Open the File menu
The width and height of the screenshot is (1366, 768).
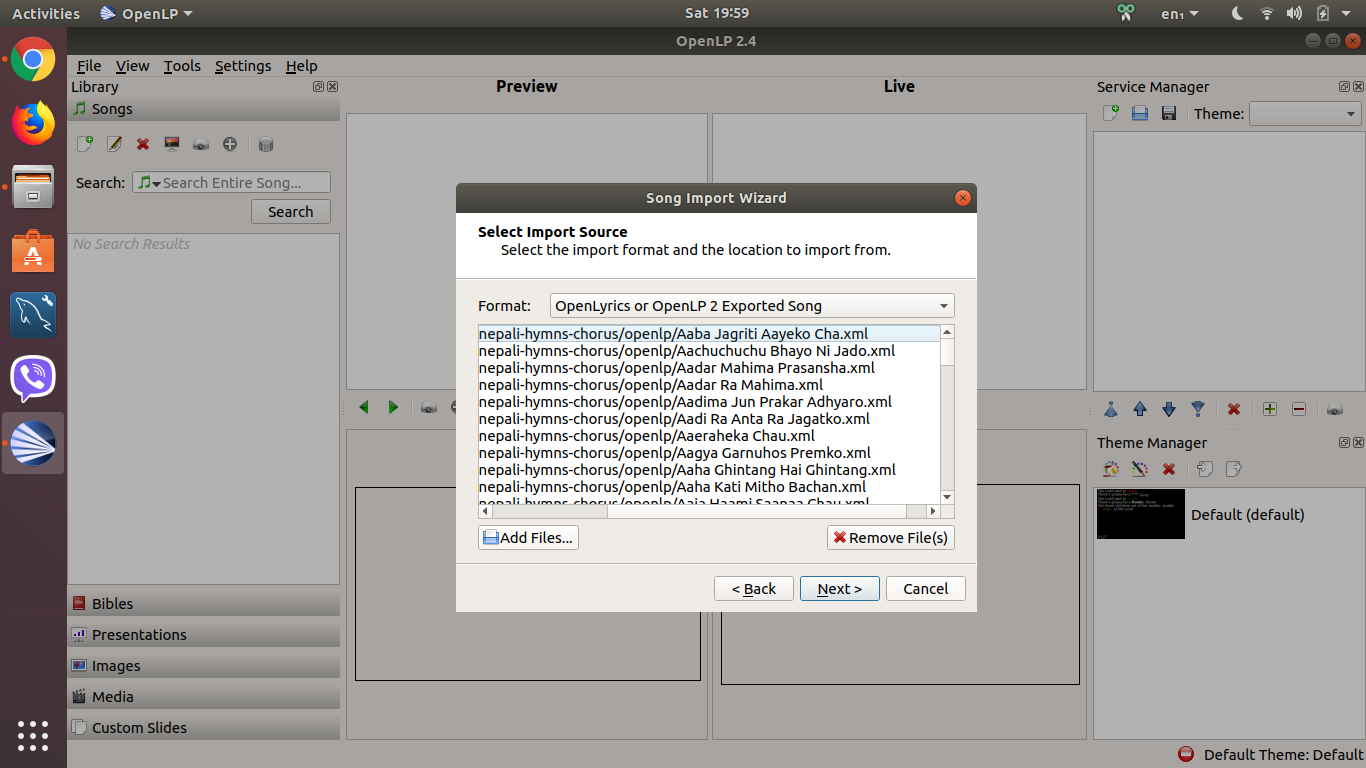(x=89, y=65)
